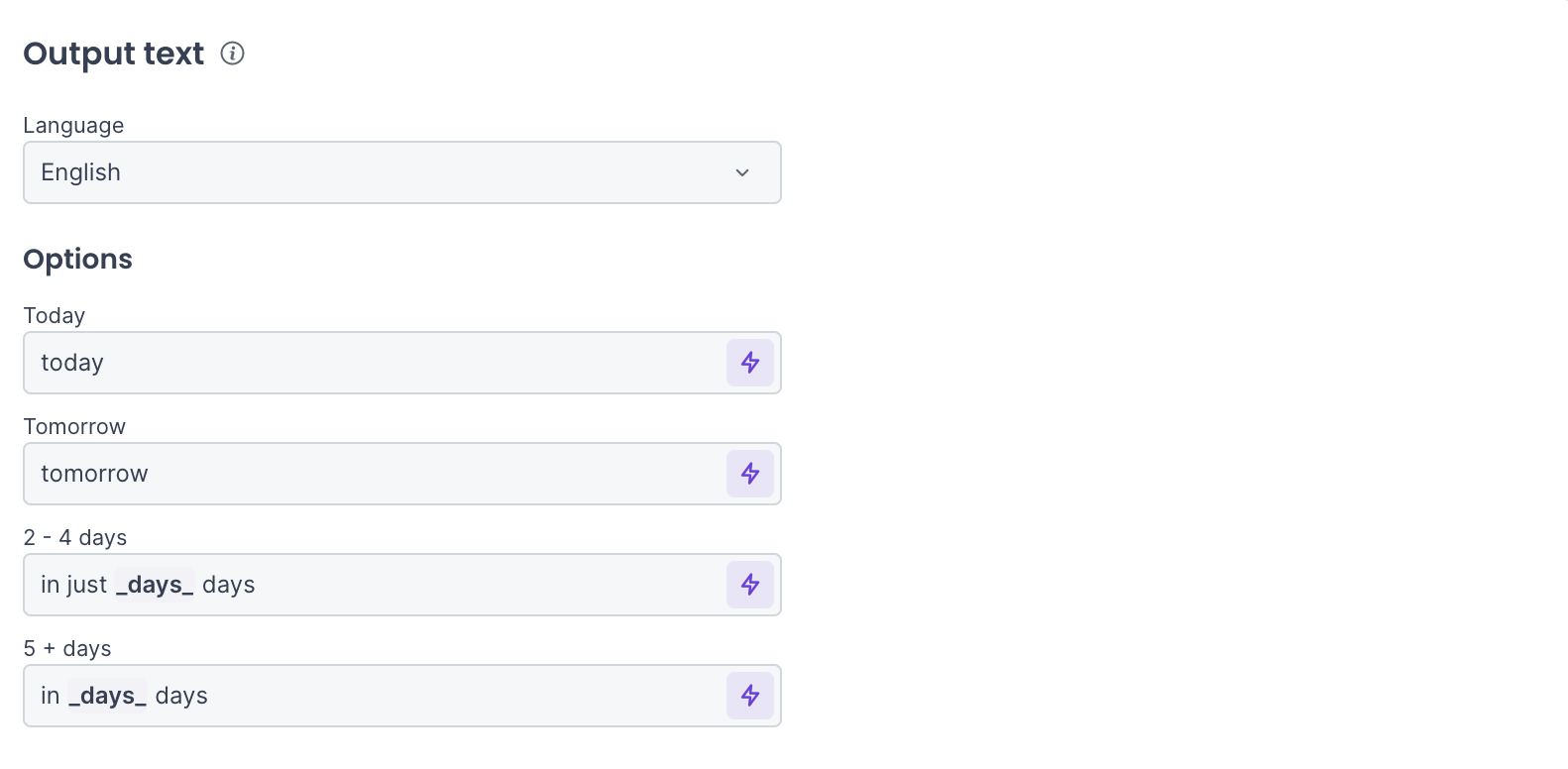
Task: Click the chevron arrow in the Language selector
Action: pyautogui.click(x=742, y=172)
